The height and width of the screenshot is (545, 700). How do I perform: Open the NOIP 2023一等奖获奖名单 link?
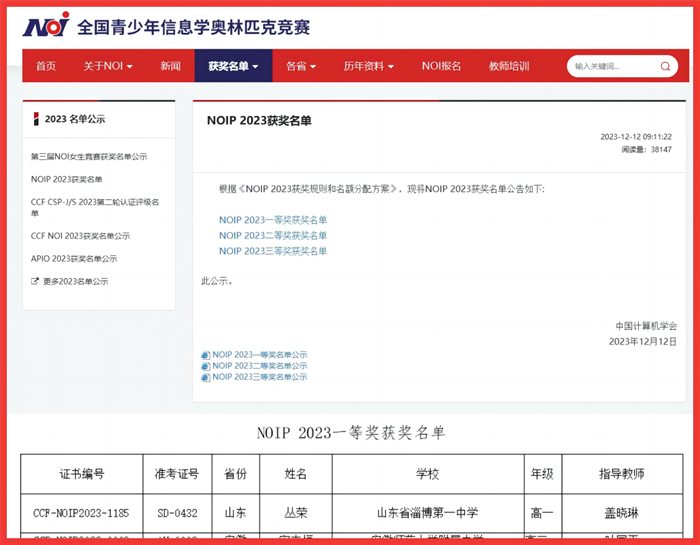(273, 220)
